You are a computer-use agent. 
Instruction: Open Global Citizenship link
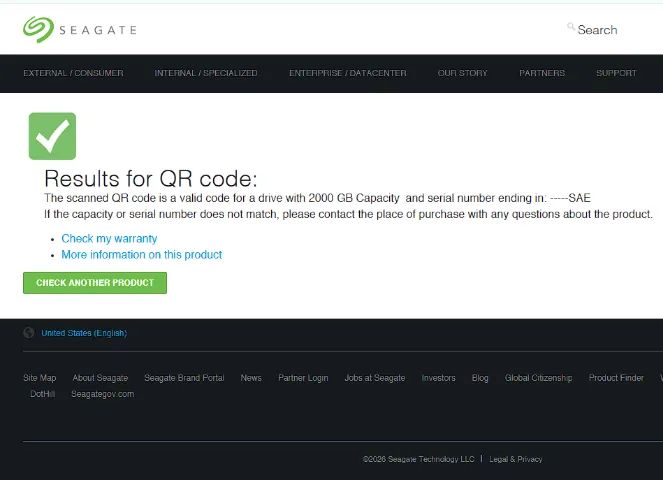tap(538, 378)
